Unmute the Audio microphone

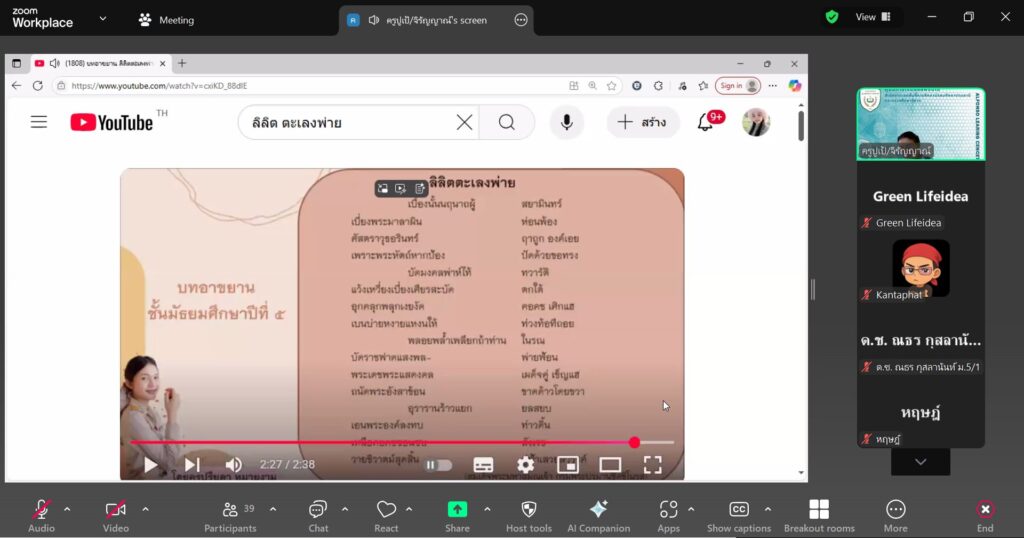41,516
